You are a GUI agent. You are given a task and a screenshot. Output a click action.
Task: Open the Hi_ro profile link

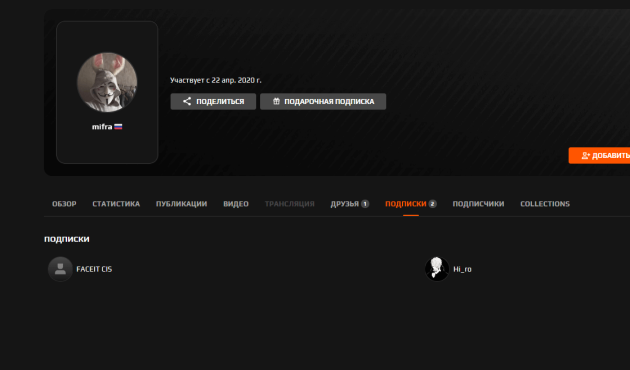[462, 269]
